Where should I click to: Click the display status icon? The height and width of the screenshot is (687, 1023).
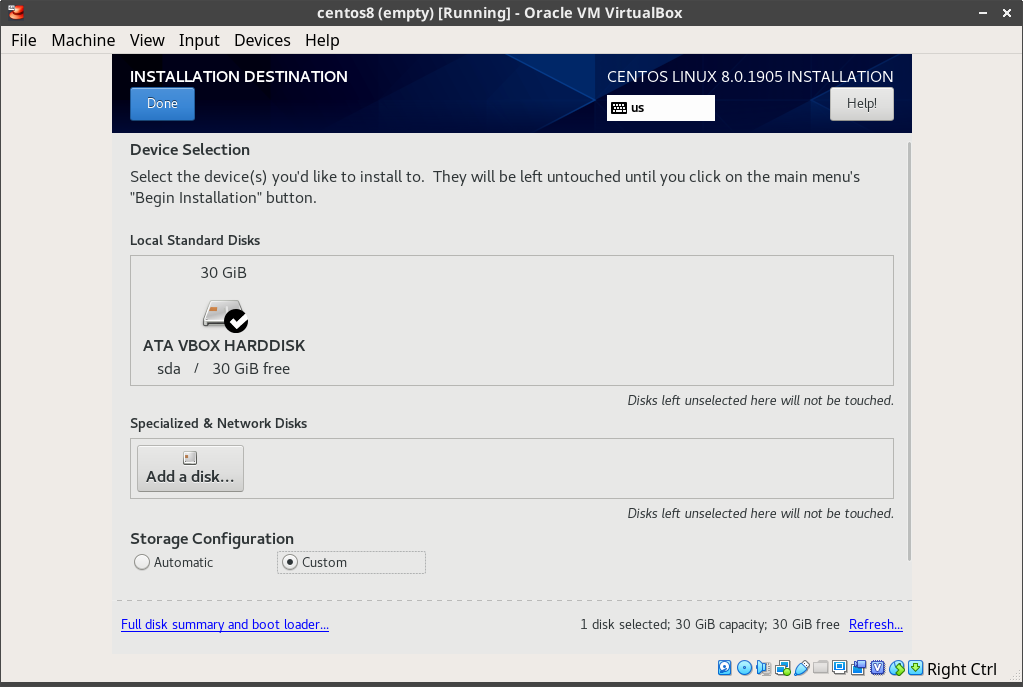click(840, 667)
